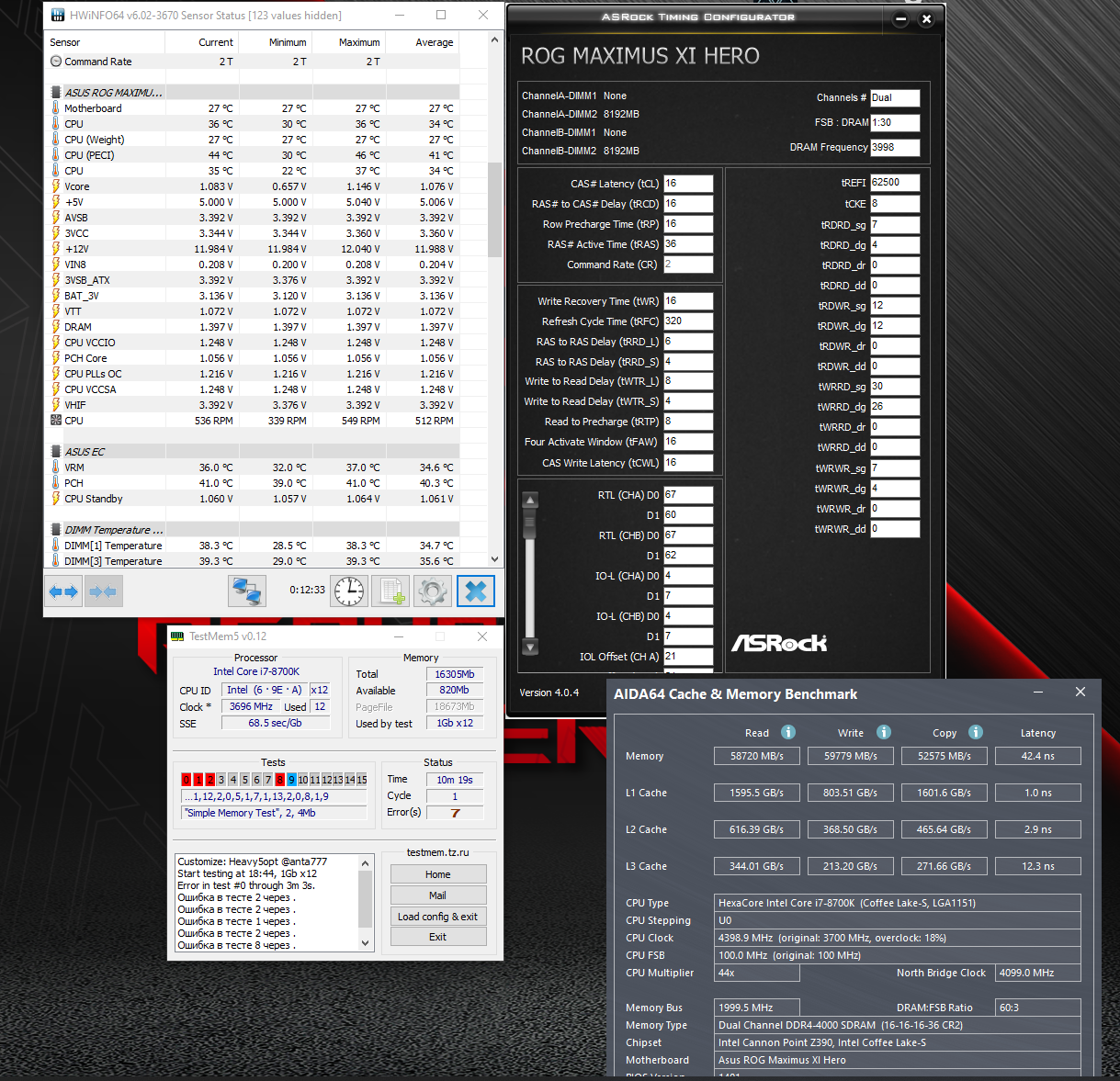Open the network remote monitoring icon in HWiNFO
1120x1081 pixels.
pyautogui.click(x=247, y=591)
